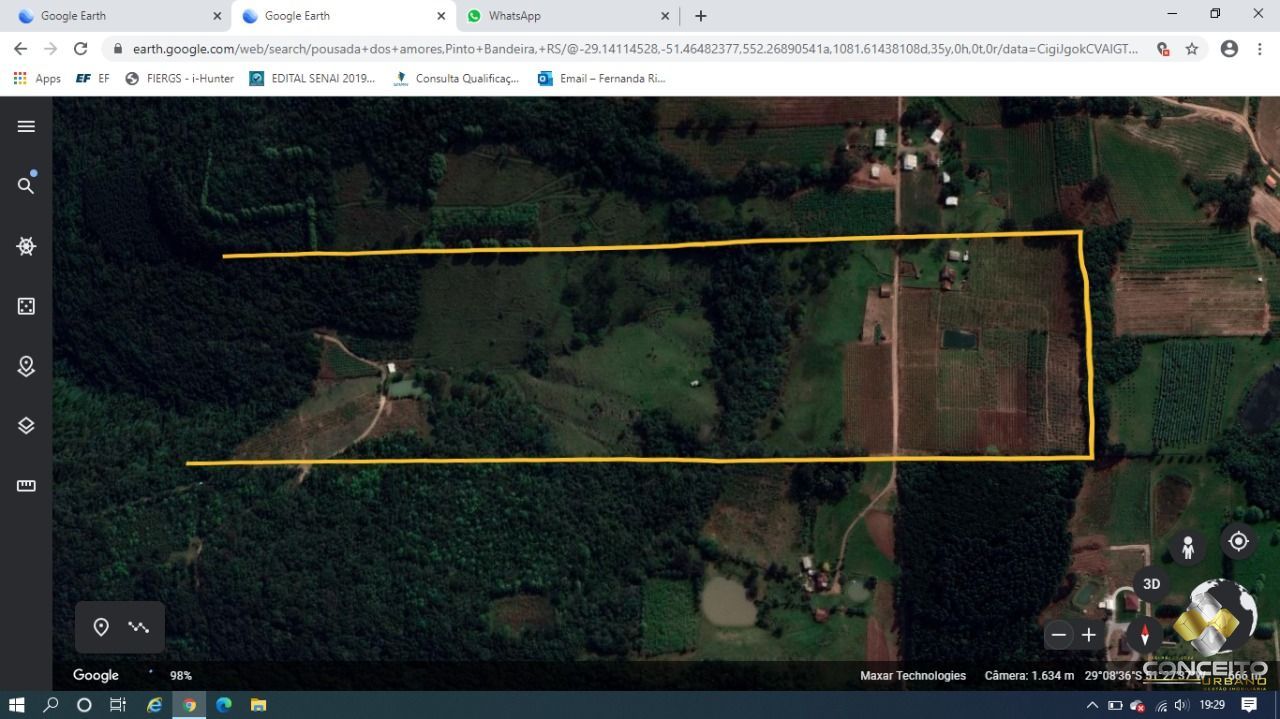
Task: Open the Chrome profile avatar menu
Action: pyautogui.click(x=1229, y=48)
